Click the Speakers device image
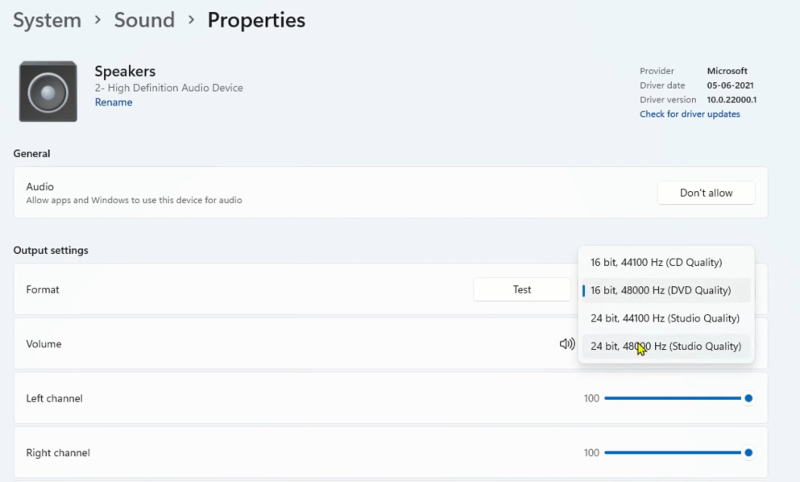 [48, 92]
